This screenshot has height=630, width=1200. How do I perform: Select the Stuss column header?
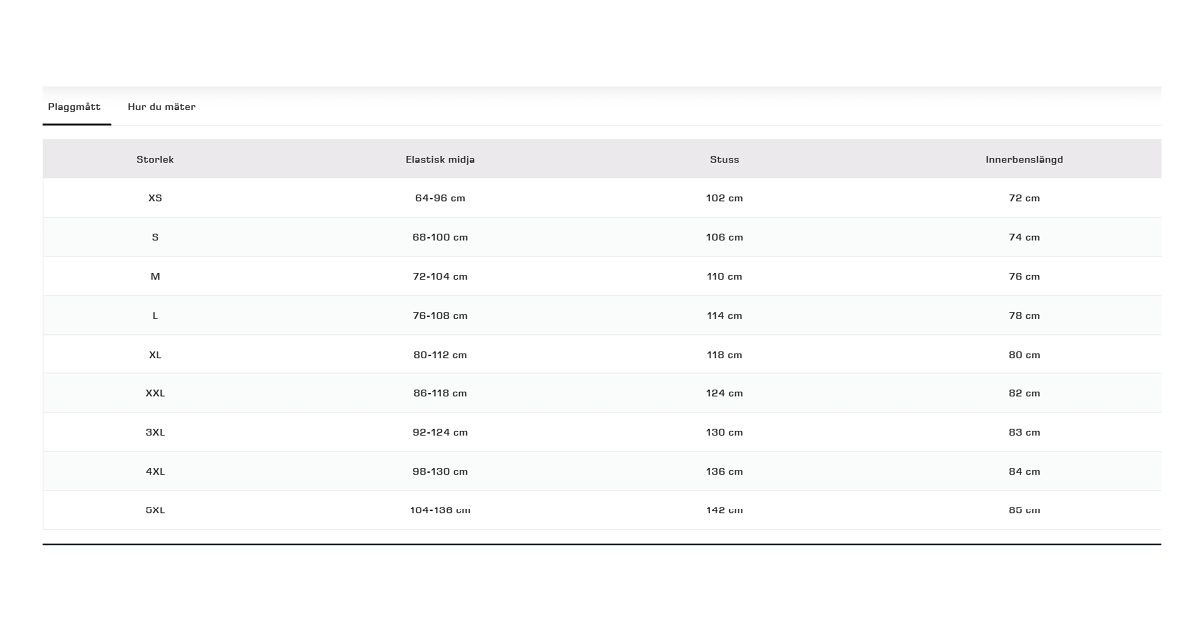(x=724, y=160)
